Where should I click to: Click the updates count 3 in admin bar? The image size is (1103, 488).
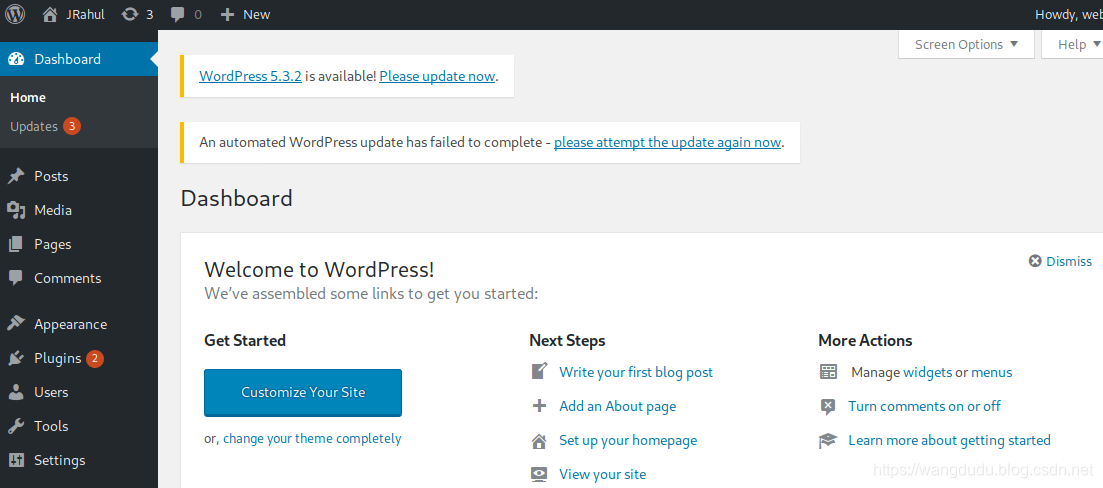tap(149, 14)
